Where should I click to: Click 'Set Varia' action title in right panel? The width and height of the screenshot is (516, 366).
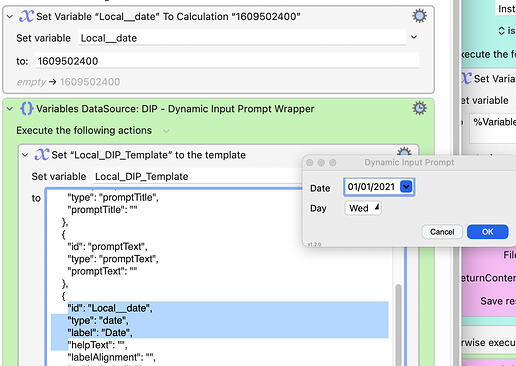click(x=494, y=79)
